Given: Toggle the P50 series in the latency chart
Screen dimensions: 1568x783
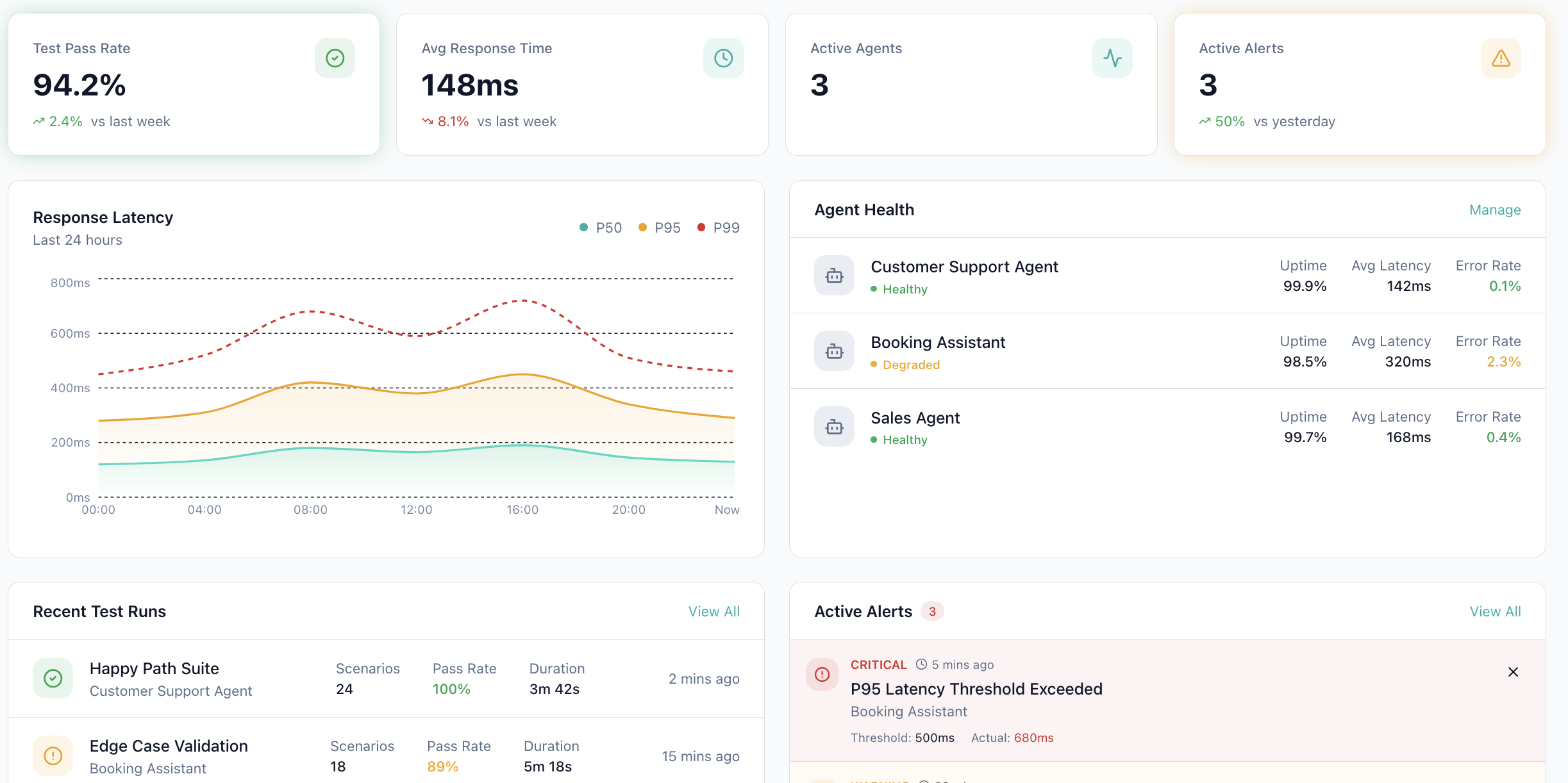Looking at the screenshot, I should 600,227.
